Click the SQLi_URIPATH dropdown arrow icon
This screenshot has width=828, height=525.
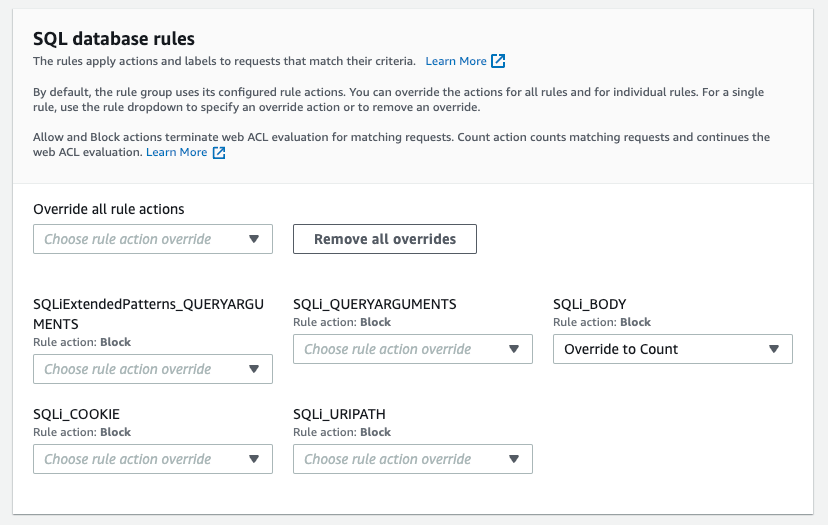(514, 459)
